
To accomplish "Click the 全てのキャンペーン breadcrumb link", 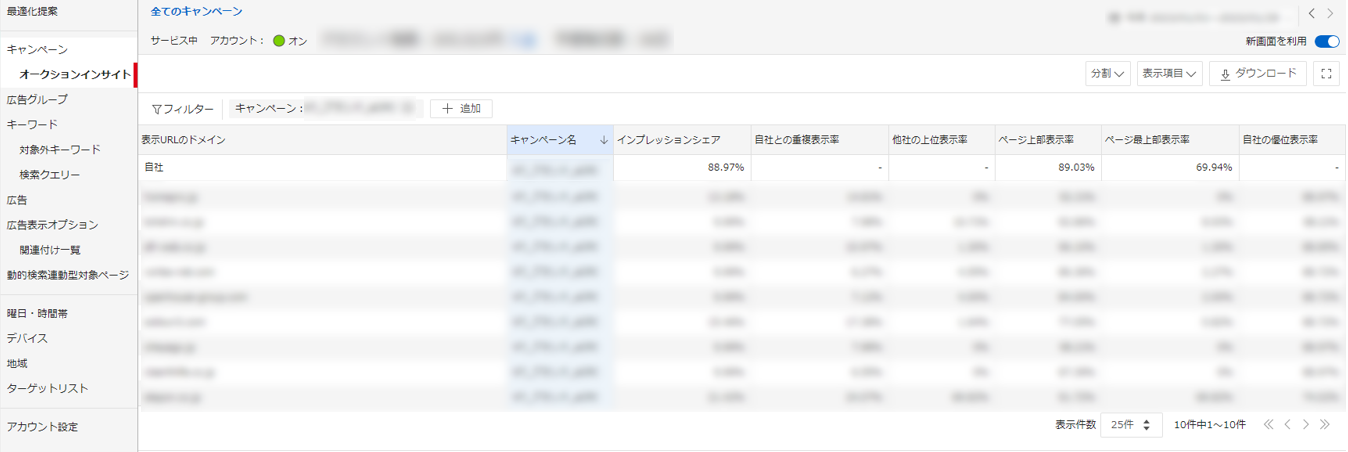I will click(197, 12).
